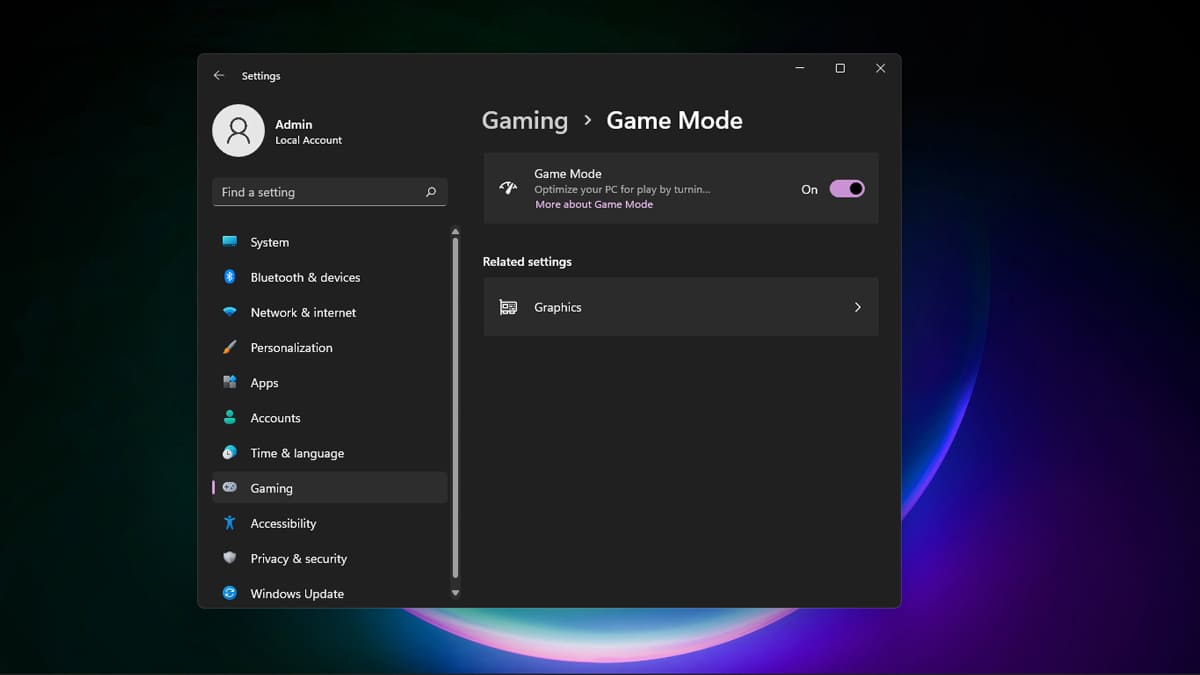Click the back arrow button
This screenshot has width=1200, height=675.
click(x=219, y=75)
